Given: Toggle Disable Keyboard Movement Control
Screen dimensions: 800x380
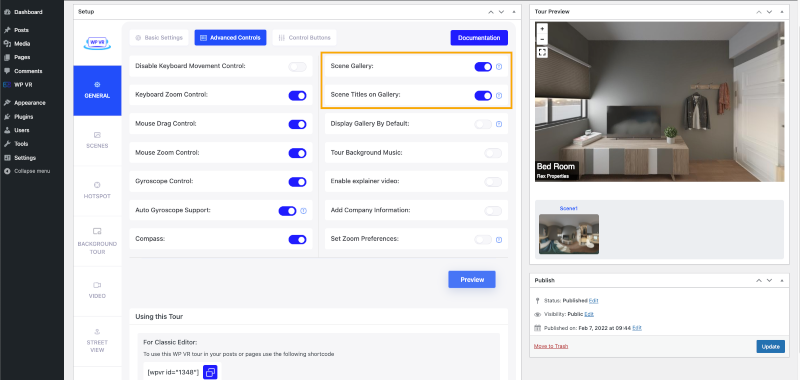Looking at the screenshot, I should (x=297, y=66).
